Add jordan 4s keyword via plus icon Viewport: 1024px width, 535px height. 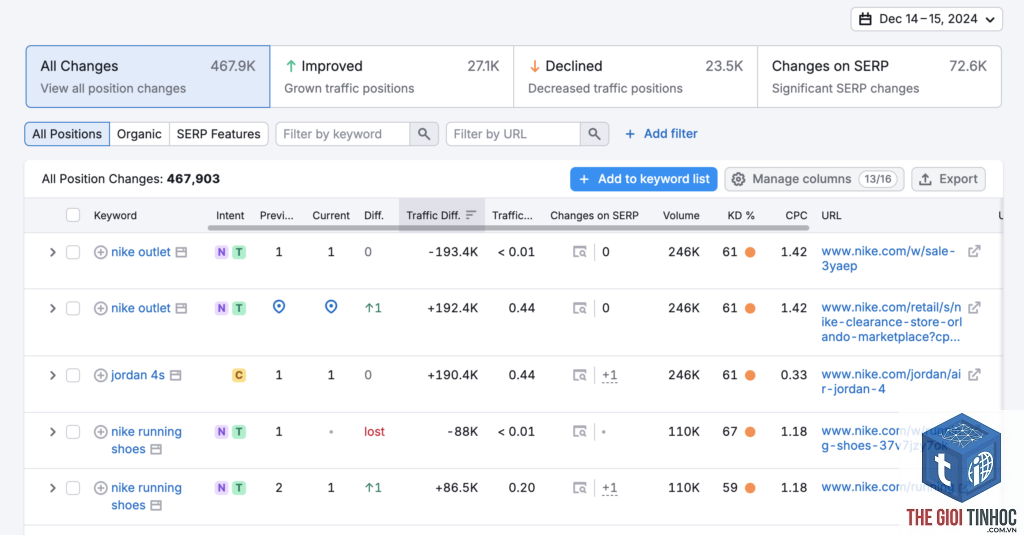coord(101,376)
